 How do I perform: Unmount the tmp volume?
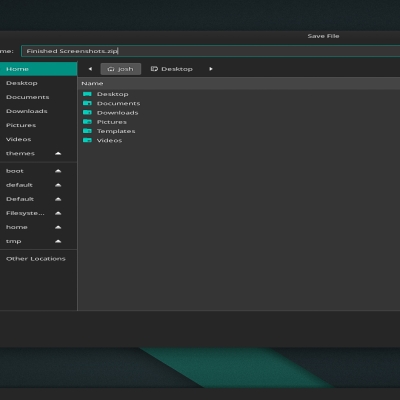coord(58,241)
